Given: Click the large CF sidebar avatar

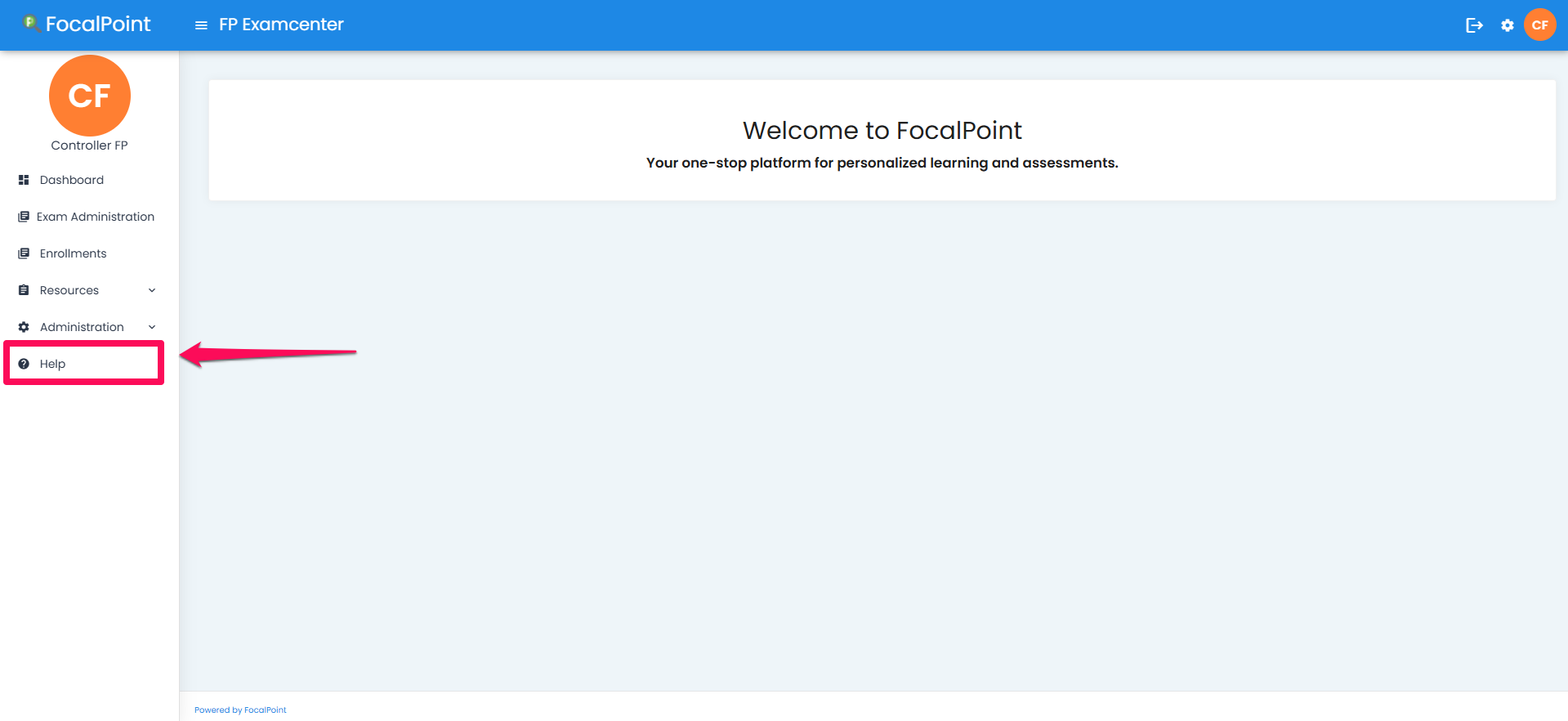Looking at the screenshot, I should [x=90, y=96].
